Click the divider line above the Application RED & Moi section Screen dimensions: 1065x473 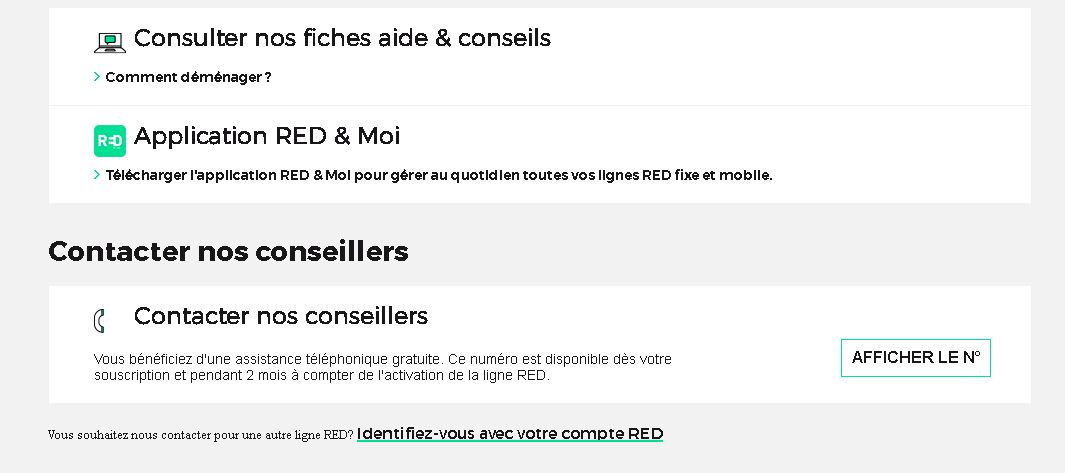pyautogui.click(x=540, y=105)
